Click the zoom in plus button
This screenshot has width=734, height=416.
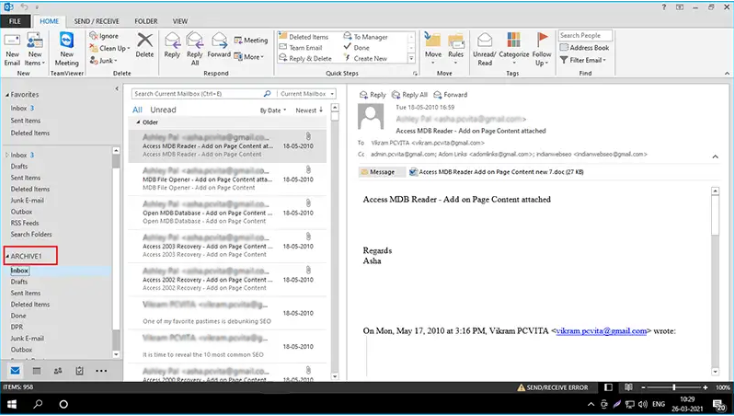tap(705, 387)
